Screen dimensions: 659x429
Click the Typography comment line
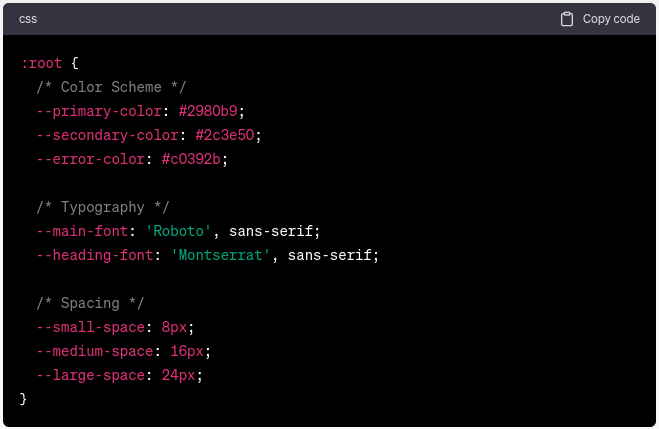[103, 207]
